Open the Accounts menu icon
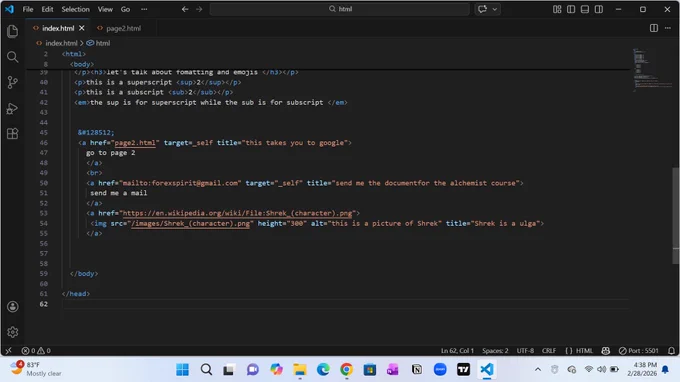The height and width of the screenshot is (382, 680). [13, 307]
